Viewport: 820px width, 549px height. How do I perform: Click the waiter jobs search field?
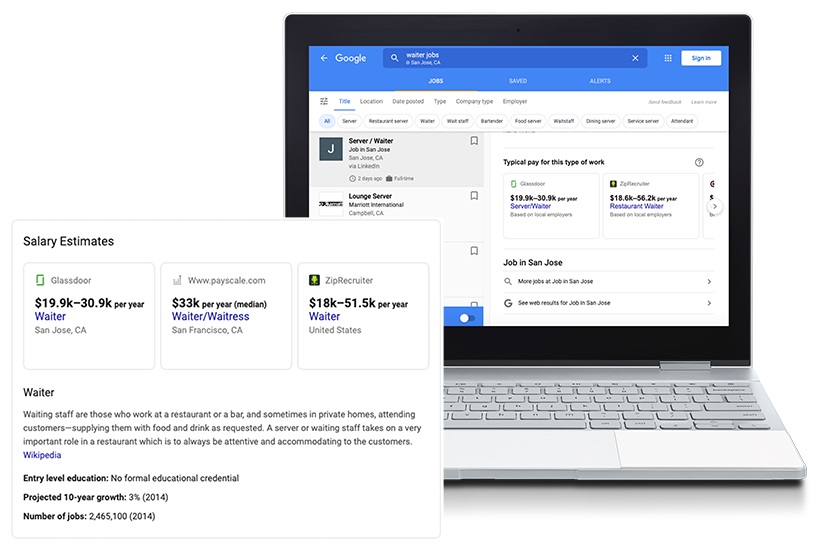point(515,58)
